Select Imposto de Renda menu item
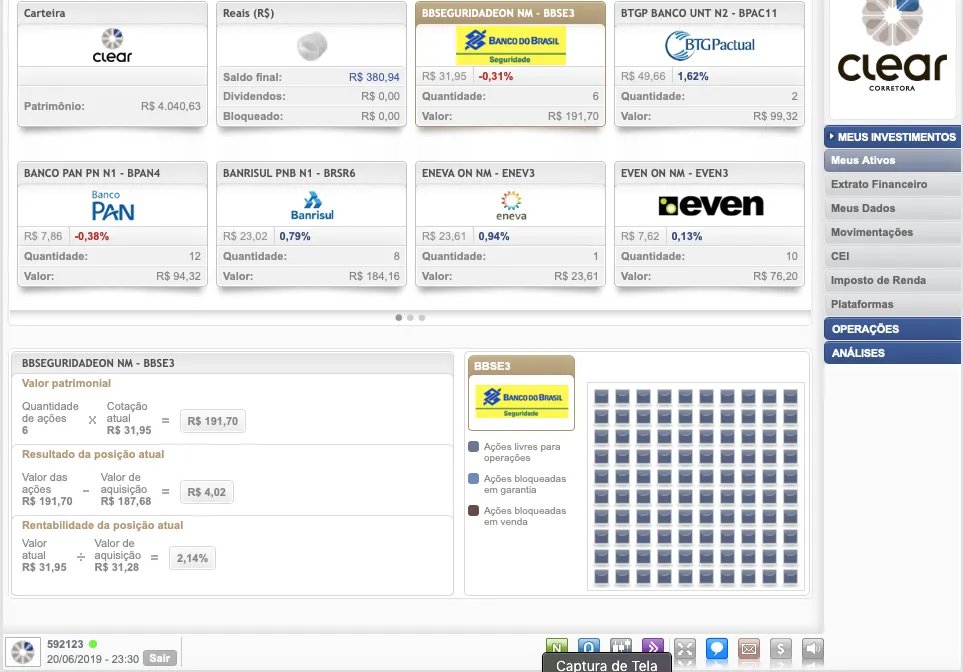Viewport: 963px width, 672px height. point(878,280)
